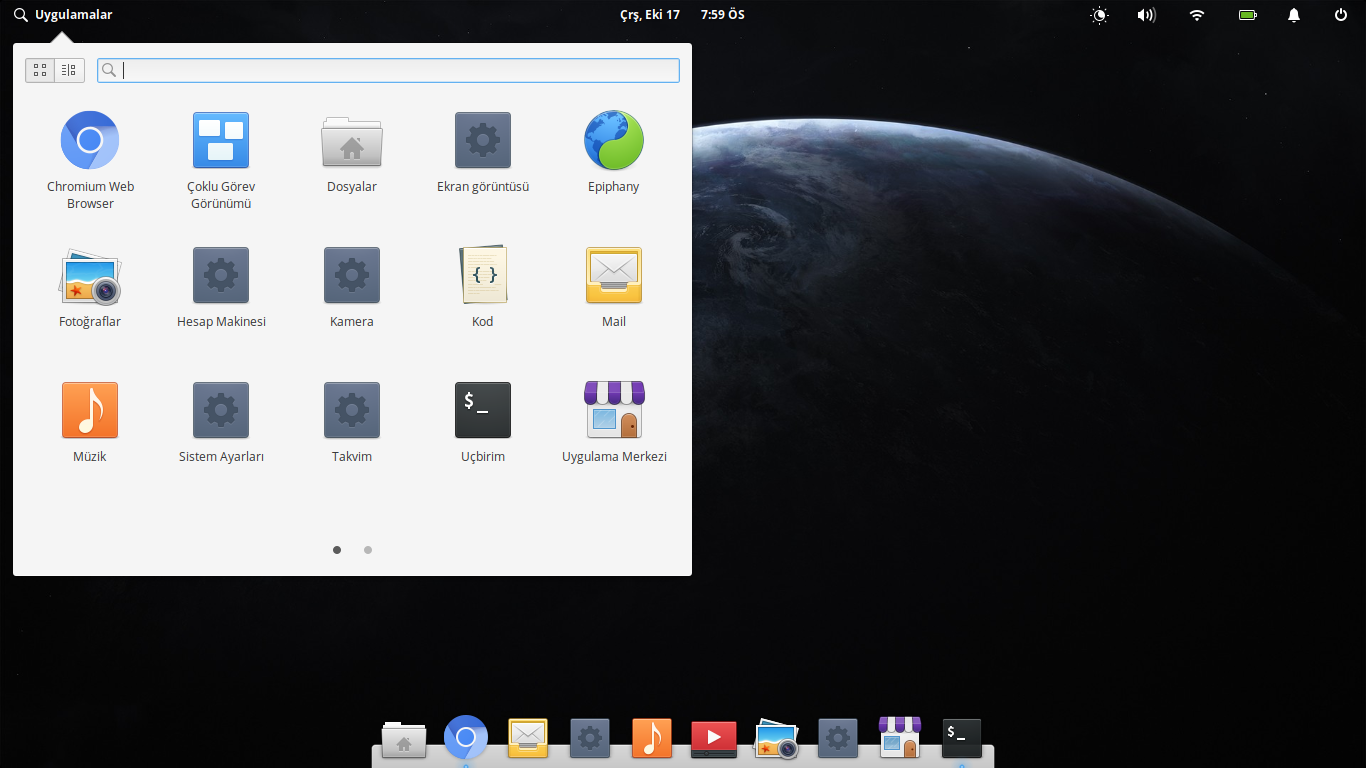
Task: Open the date and time indicator
Action: coord(682,15)
